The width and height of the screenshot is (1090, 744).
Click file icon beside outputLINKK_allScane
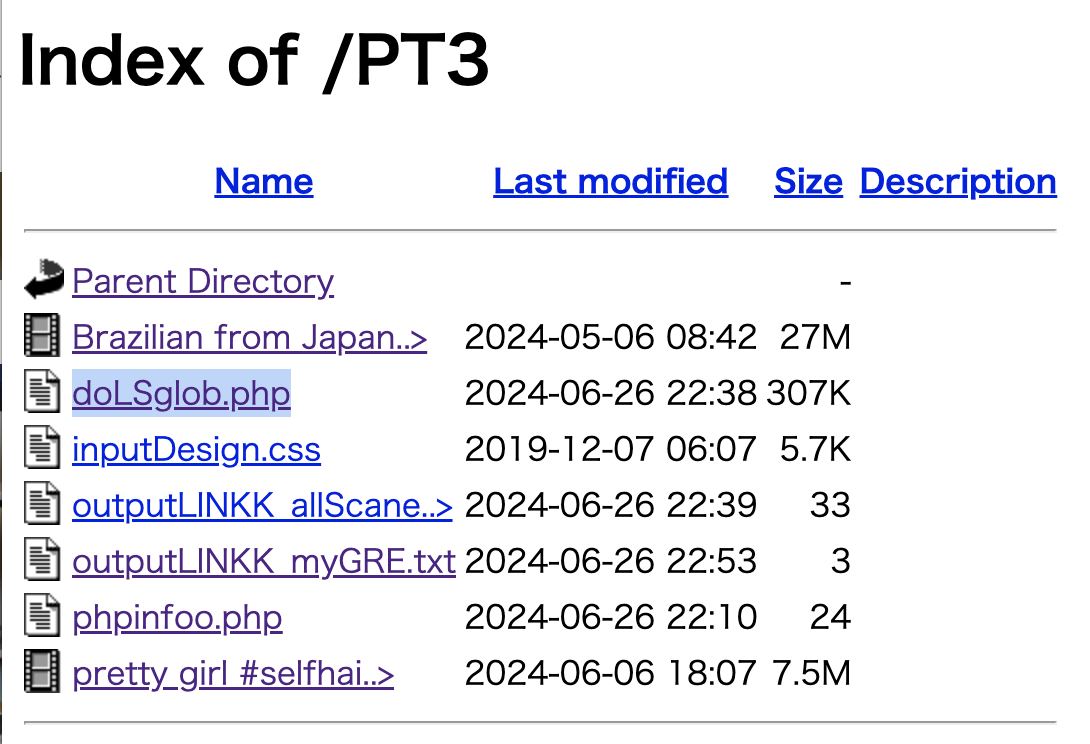point(42,506)
